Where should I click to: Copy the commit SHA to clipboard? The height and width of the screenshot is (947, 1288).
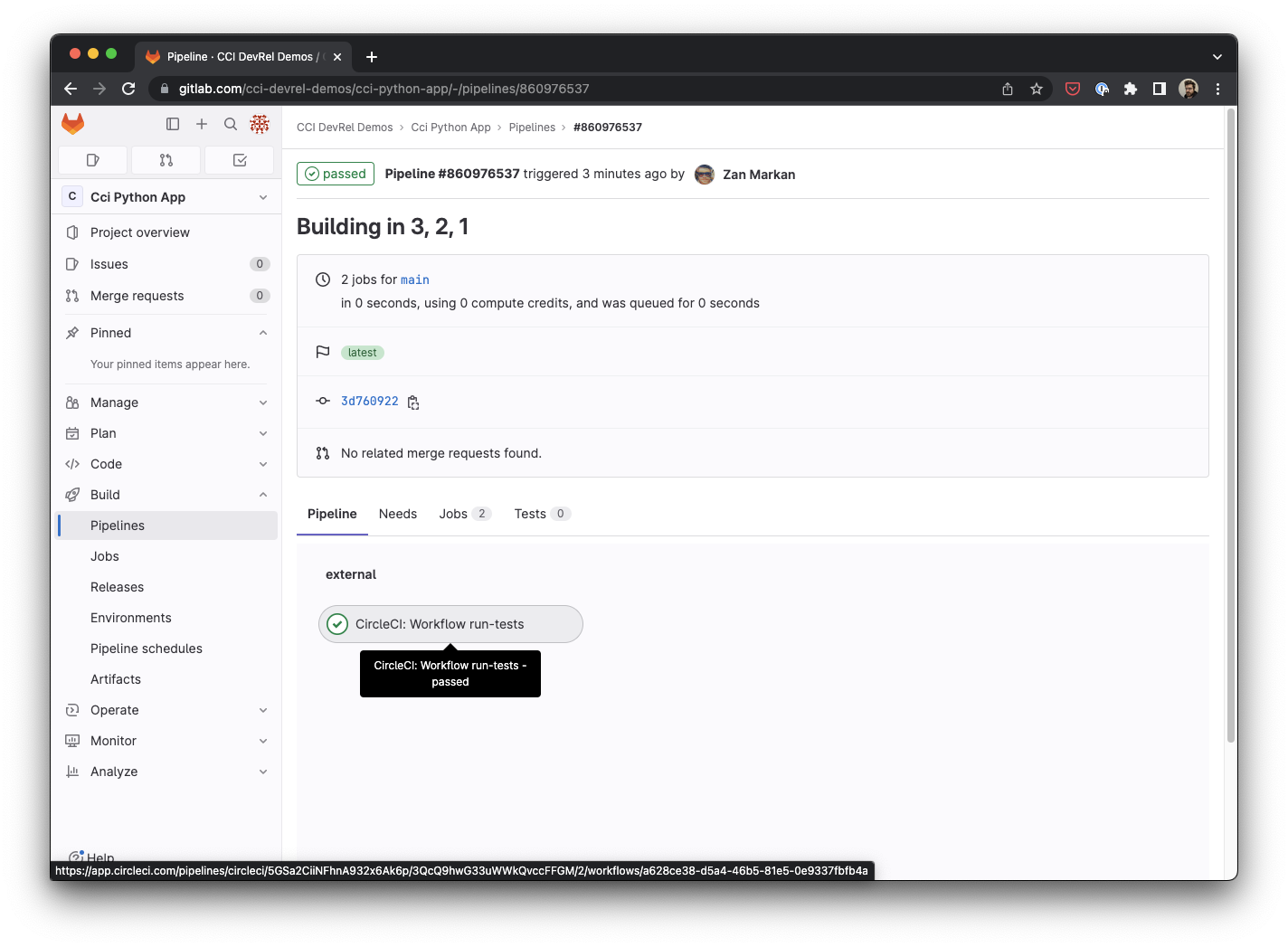click(413, 402)
